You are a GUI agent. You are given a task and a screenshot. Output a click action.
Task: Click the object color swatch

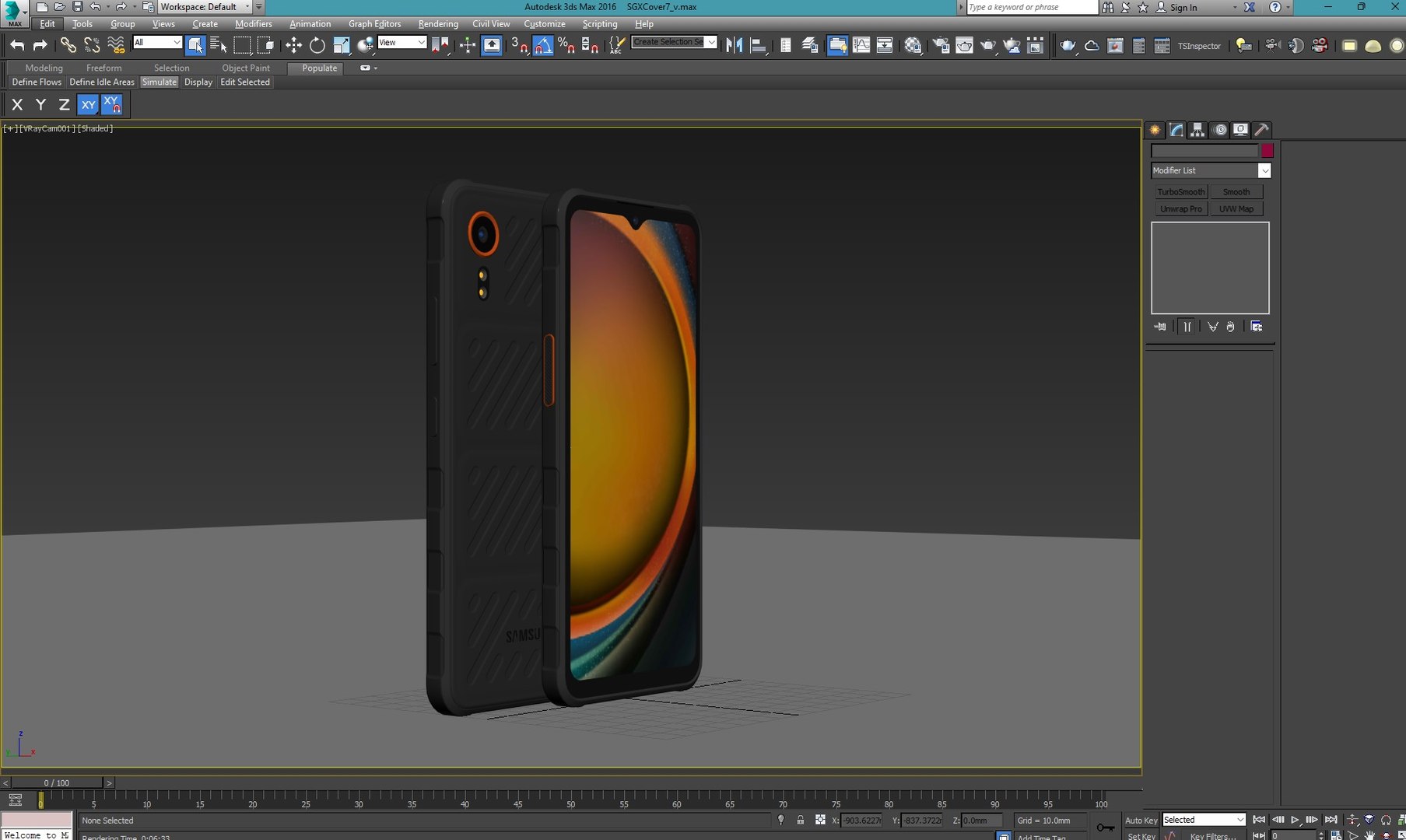pos(1267,151)
